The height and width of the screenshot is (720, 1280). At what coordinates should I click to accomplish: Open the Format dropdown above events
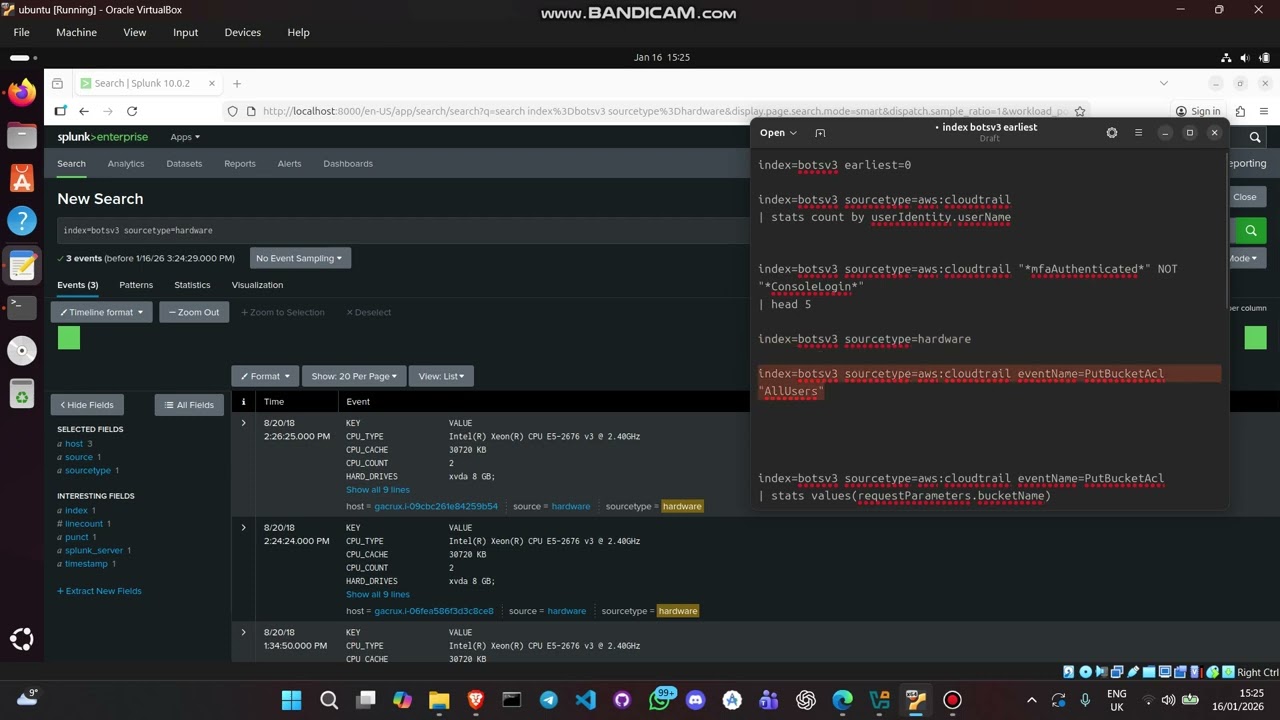coord(265,376)
